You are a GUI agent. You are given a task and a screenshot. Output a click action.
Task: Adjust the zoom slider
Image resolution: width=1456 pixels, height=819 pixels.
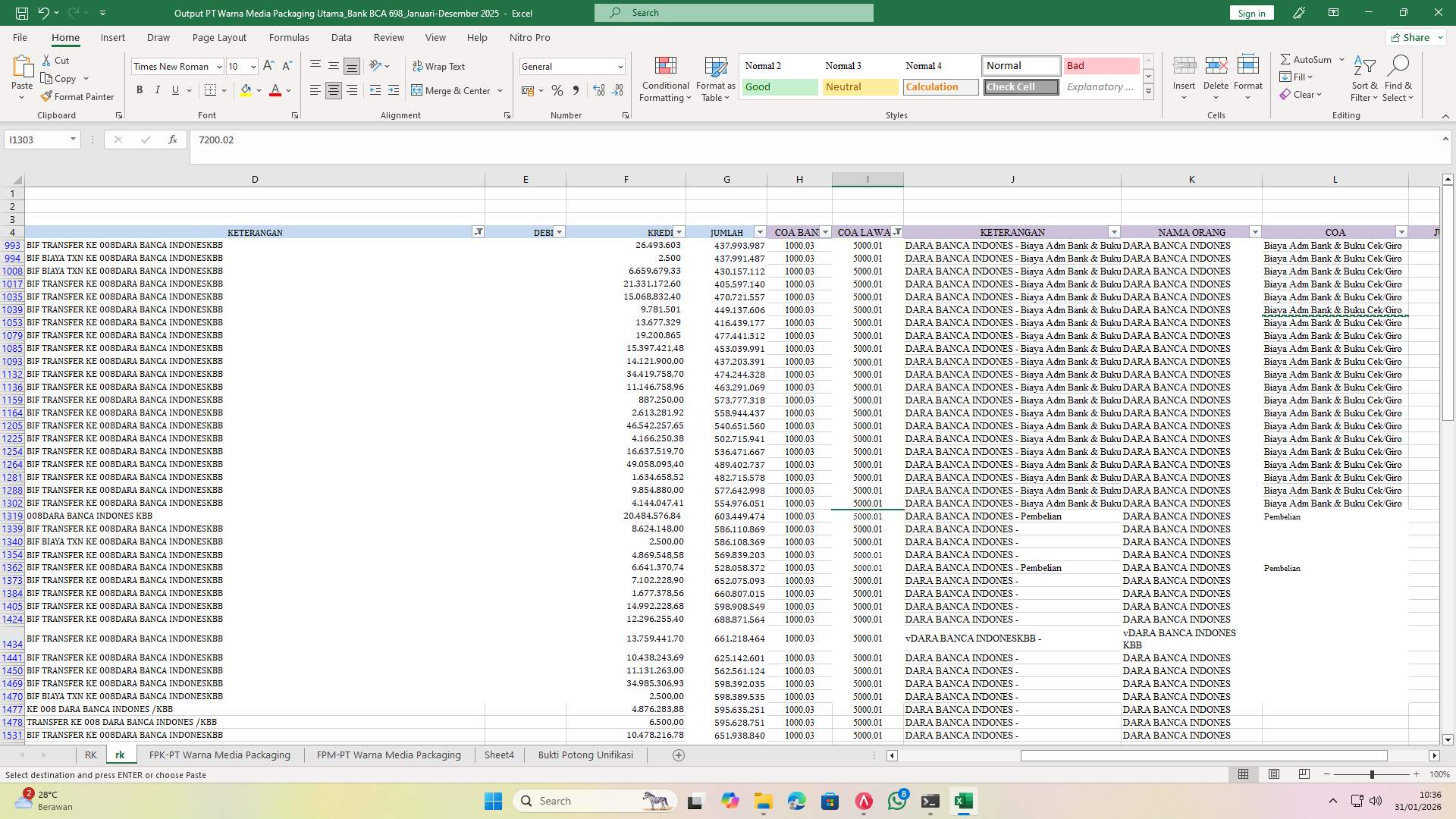[x=1373, y=774]
